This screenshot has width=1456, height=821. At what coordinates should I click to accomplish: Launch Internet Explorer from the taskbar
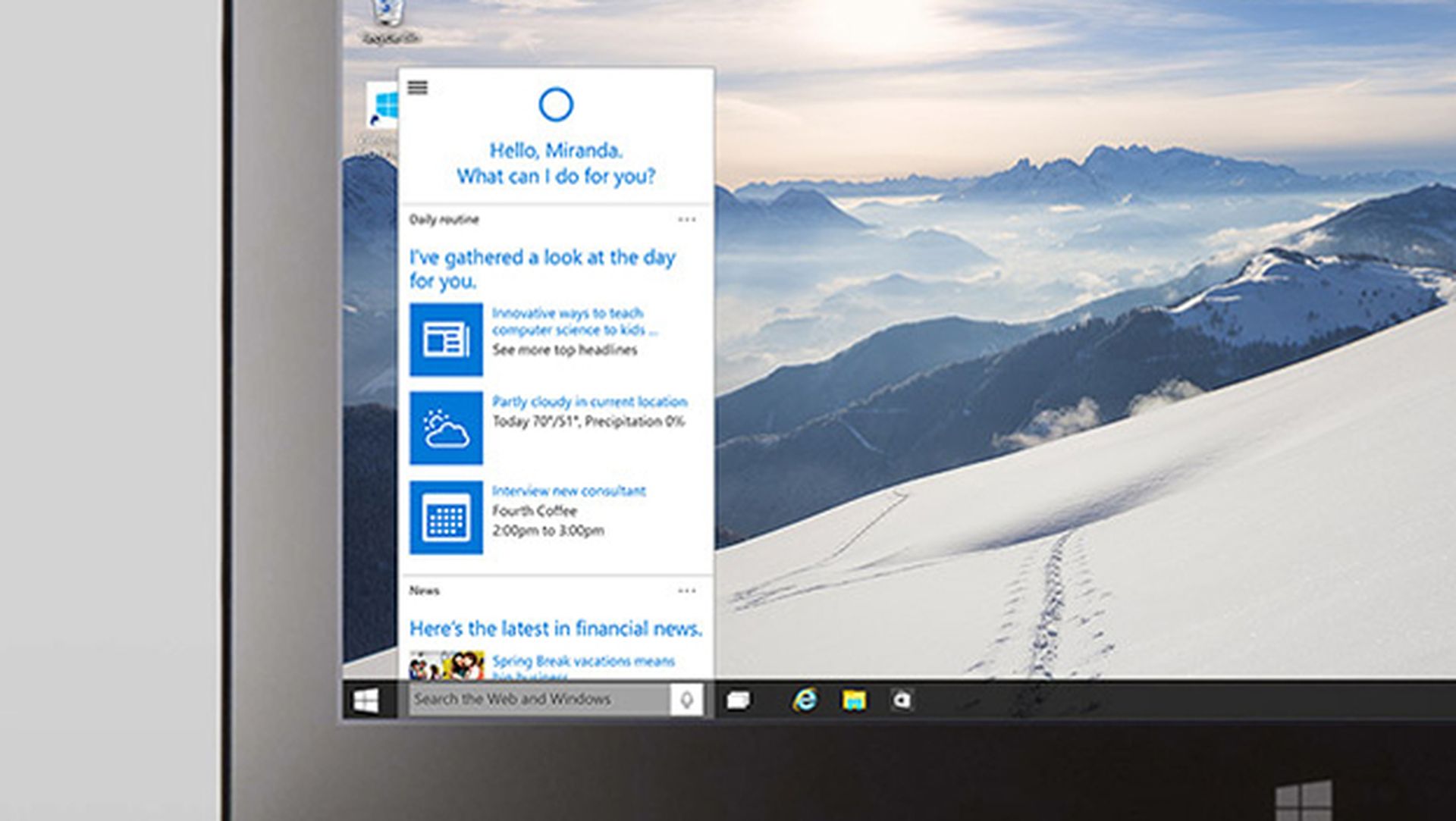tap(805, 700)
